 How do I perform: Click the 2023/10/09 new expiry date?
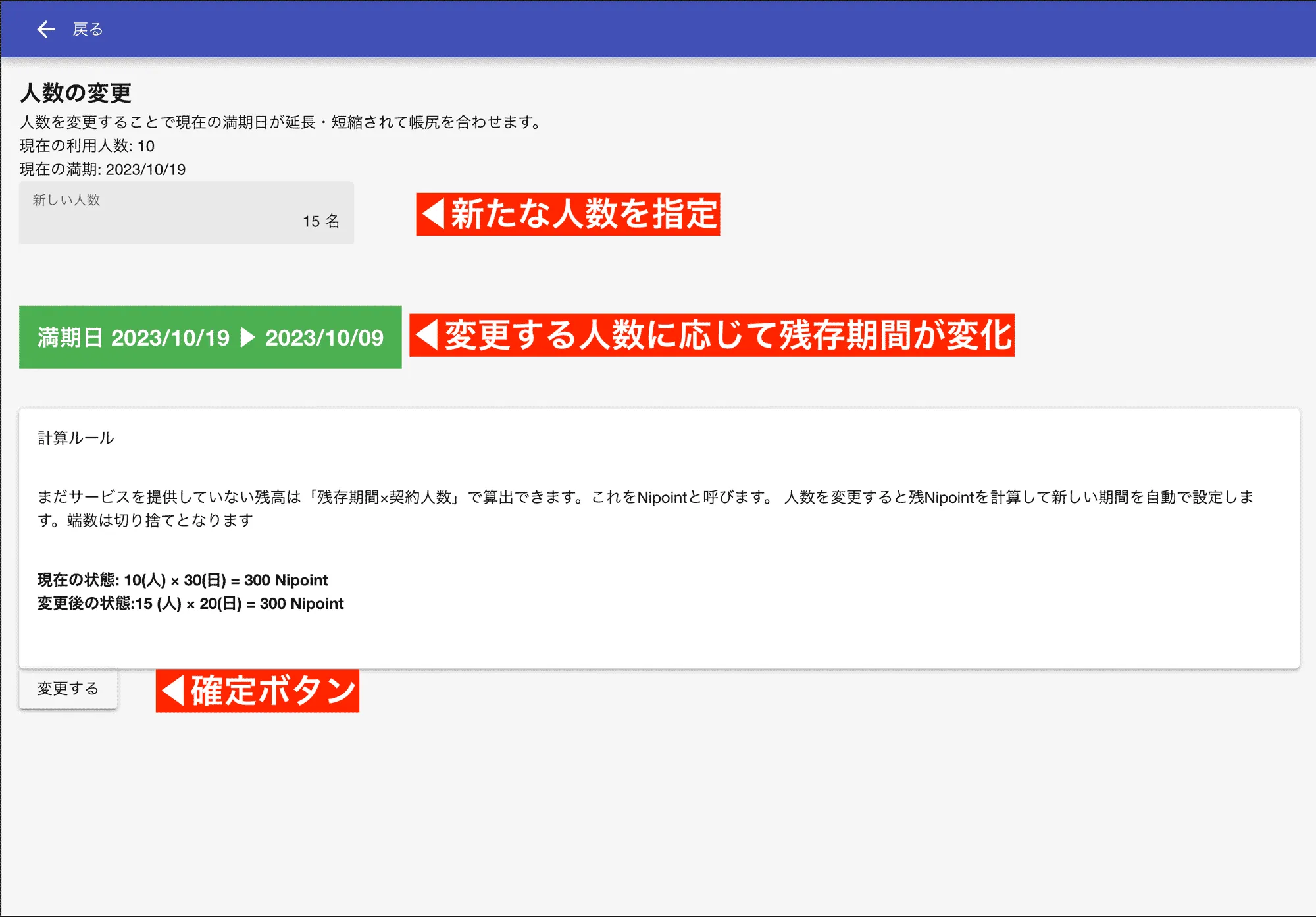tap(324, 338)
